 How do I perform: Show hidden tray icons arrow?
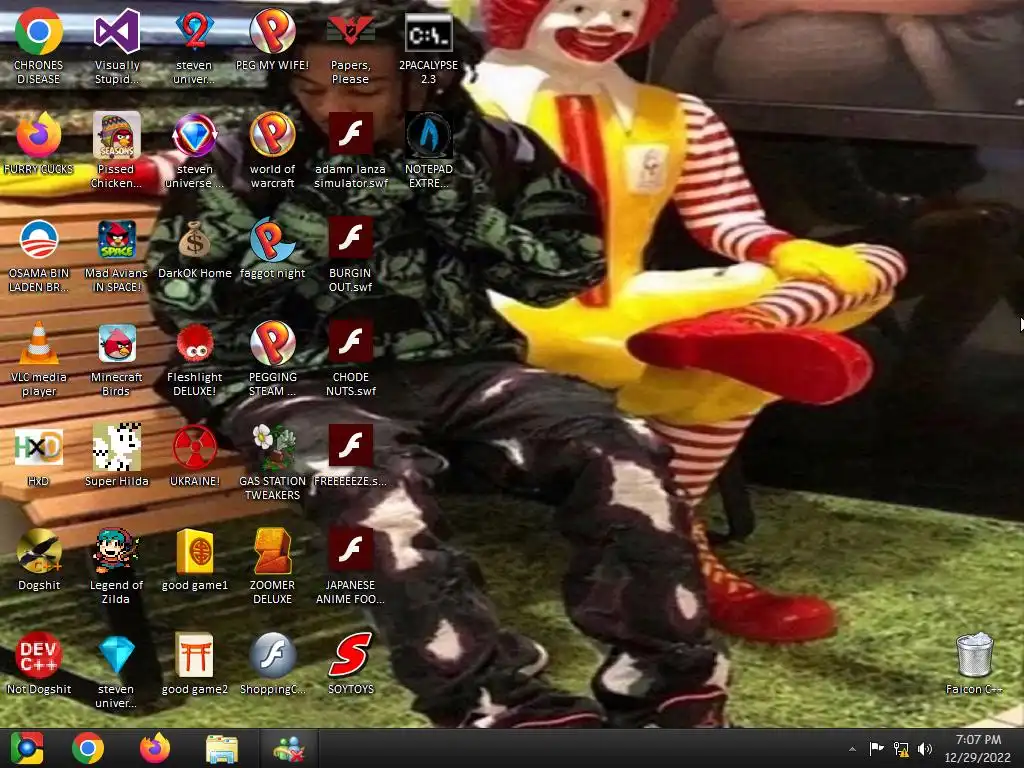(x=852, y=749)
